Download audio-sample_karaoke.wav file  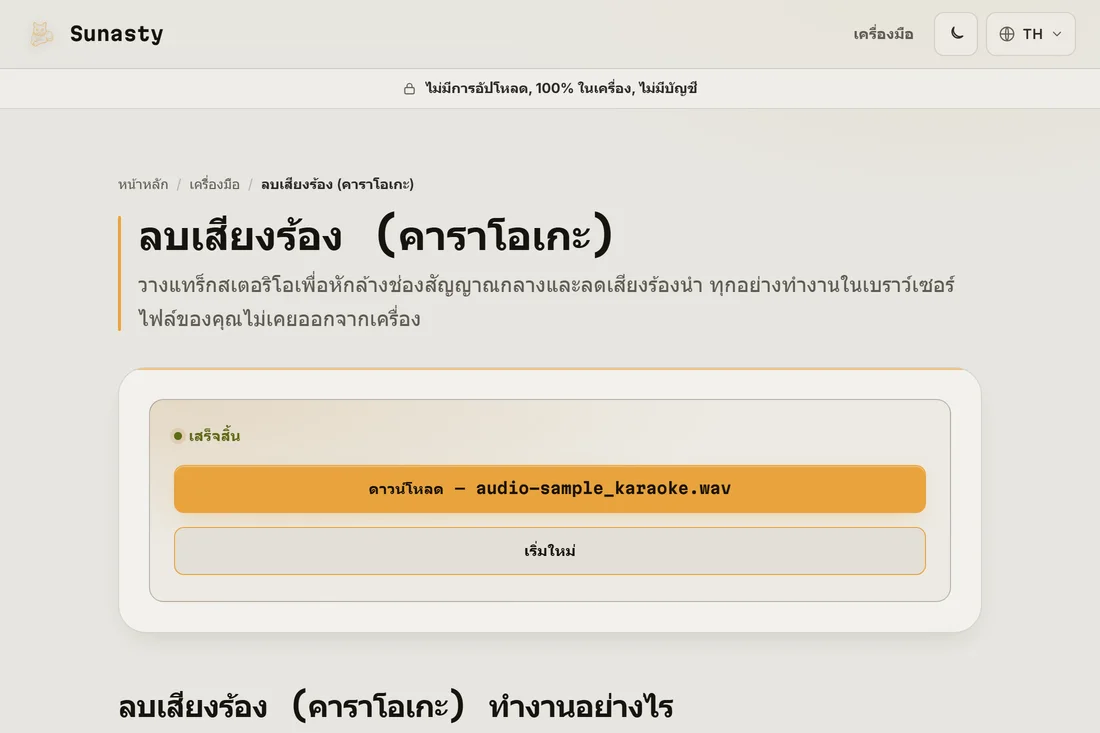click(x=549, y=489)
